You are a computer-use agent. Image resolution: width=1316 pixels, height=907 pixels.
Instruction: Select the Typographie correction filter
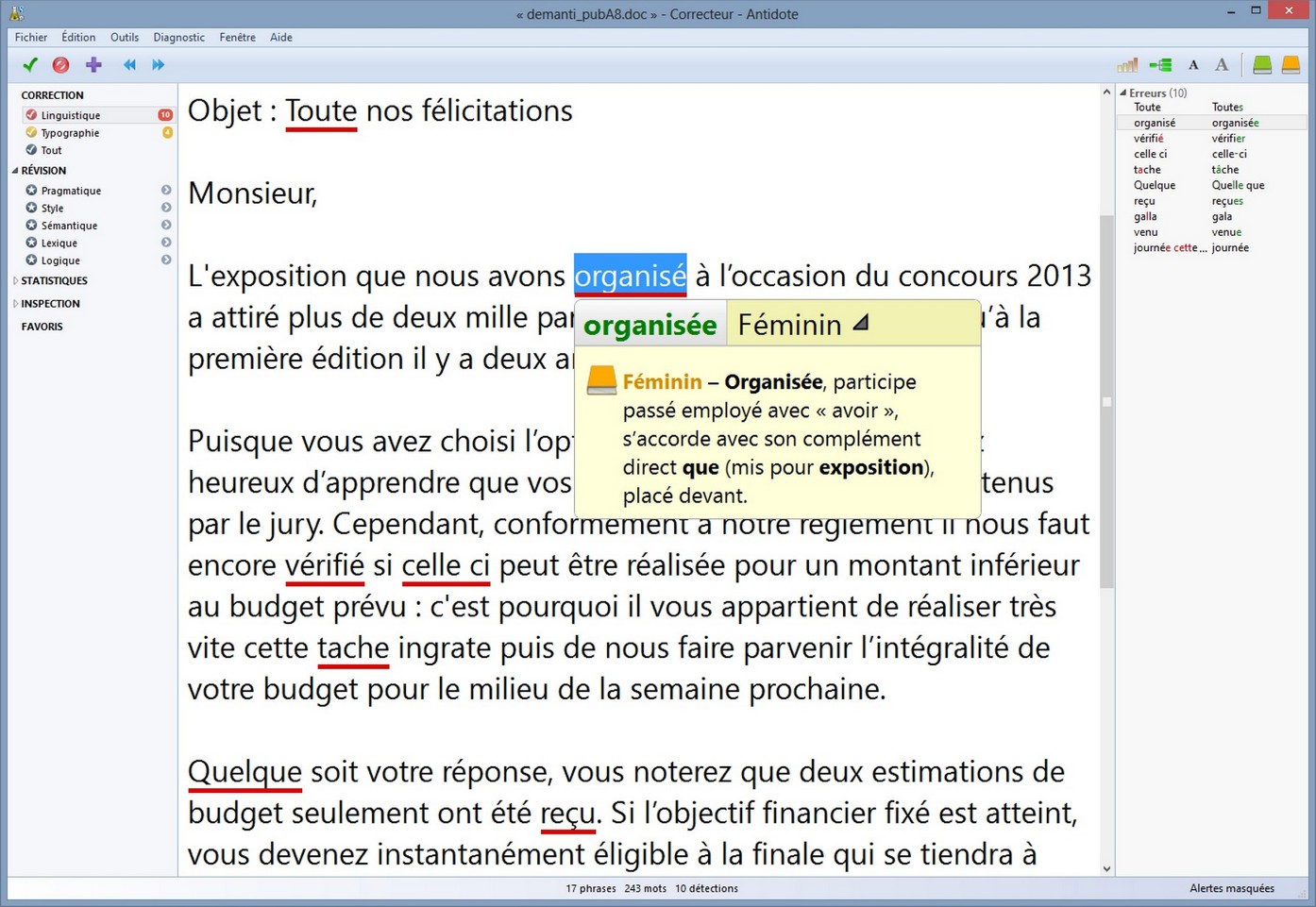[x=70, y=133]
